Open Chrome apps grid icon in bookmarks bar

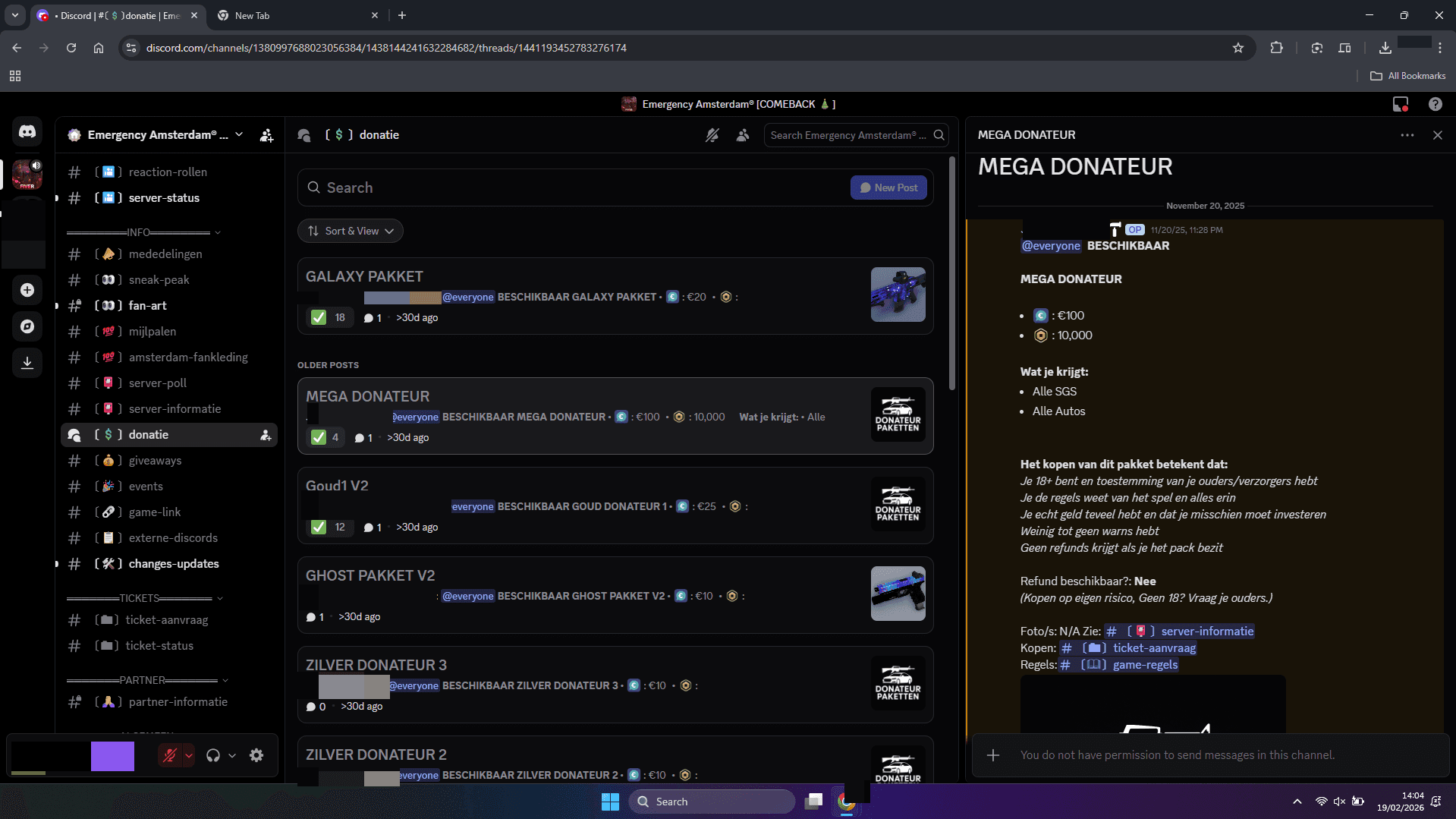15,76
